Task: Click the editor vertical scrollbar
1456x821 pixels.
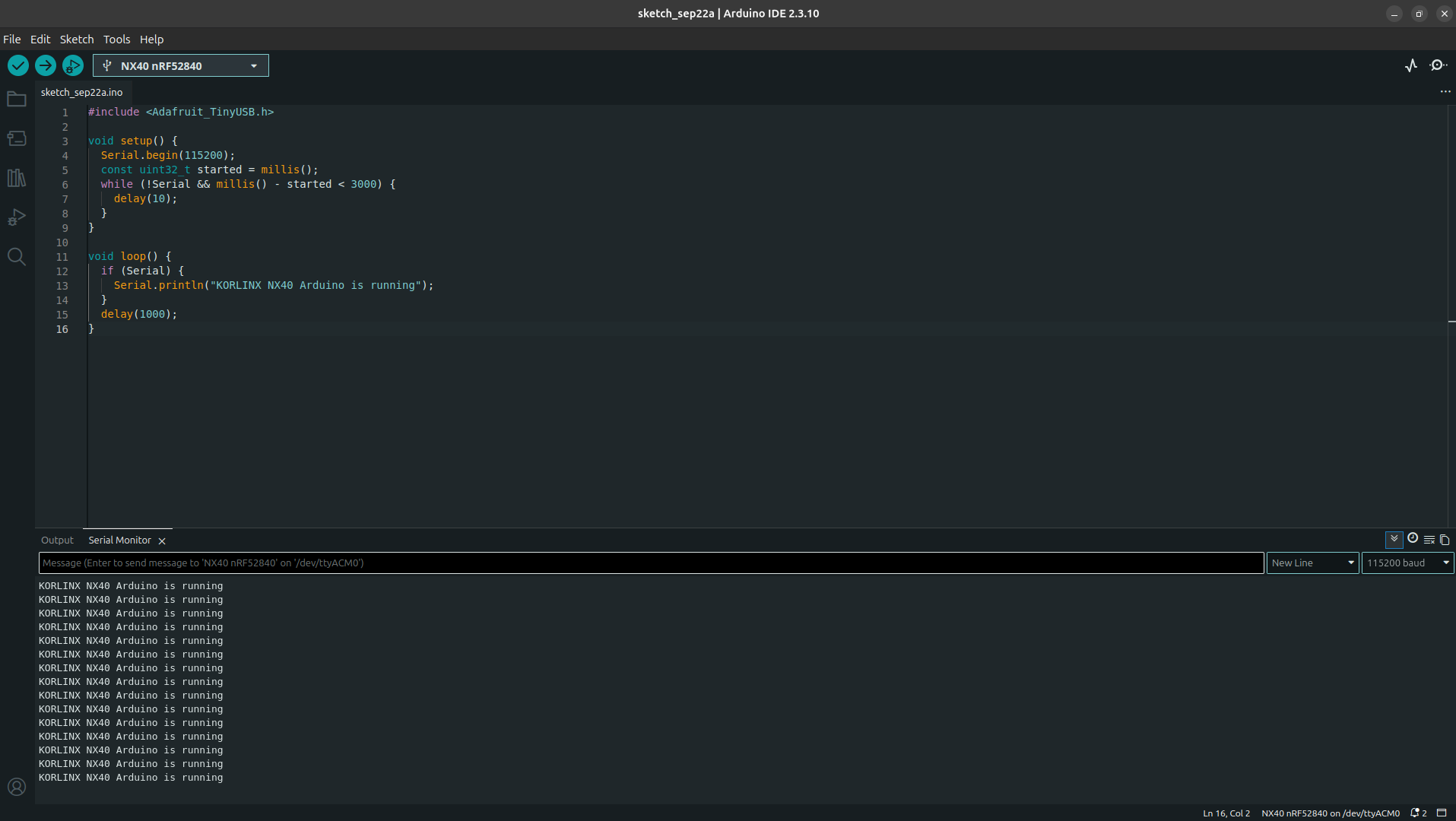Action: pyautogui.click(x=1451, y=315)
